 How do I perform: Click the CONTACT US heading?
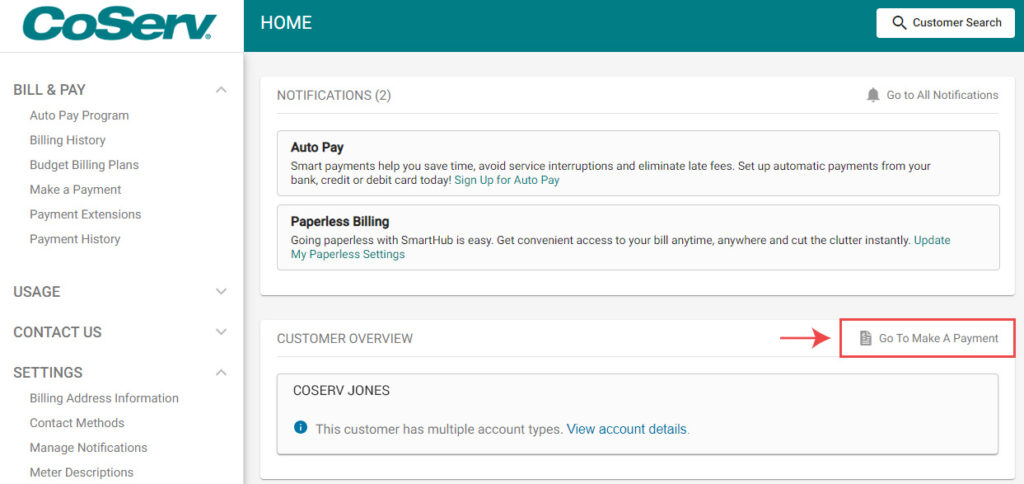coord(57,332)
